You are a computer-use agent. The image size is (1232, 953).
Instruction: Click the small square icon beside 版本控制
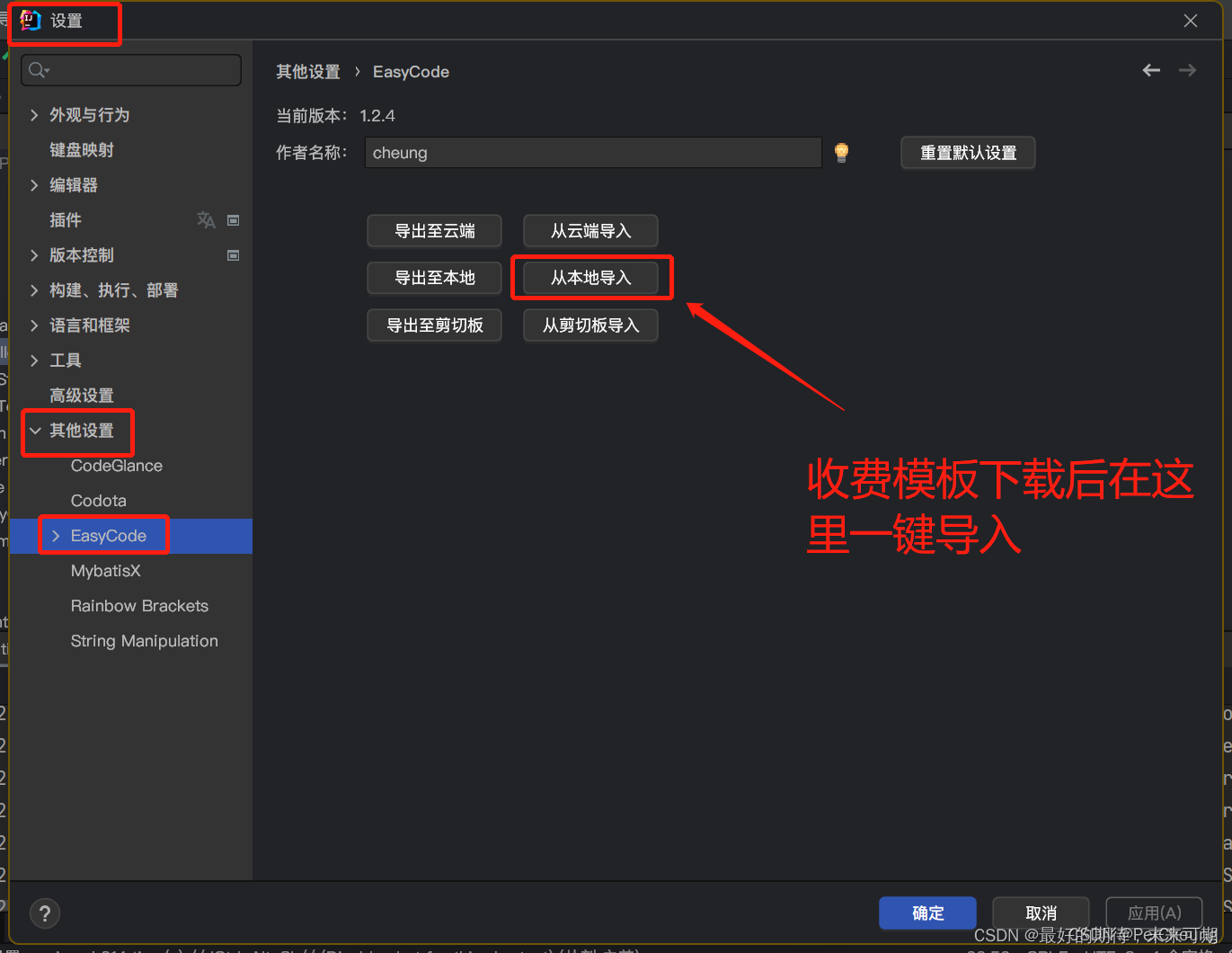(x=233, y=254)
